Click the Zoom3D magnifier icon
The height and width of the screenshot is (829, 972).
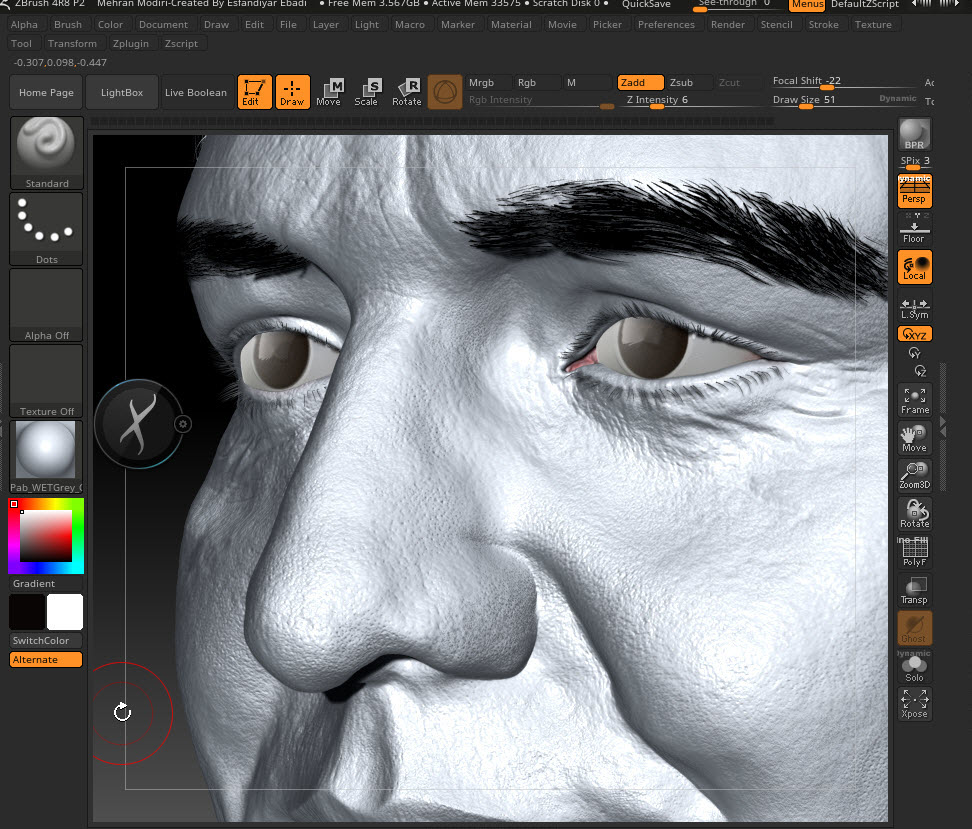click(914, 476)
